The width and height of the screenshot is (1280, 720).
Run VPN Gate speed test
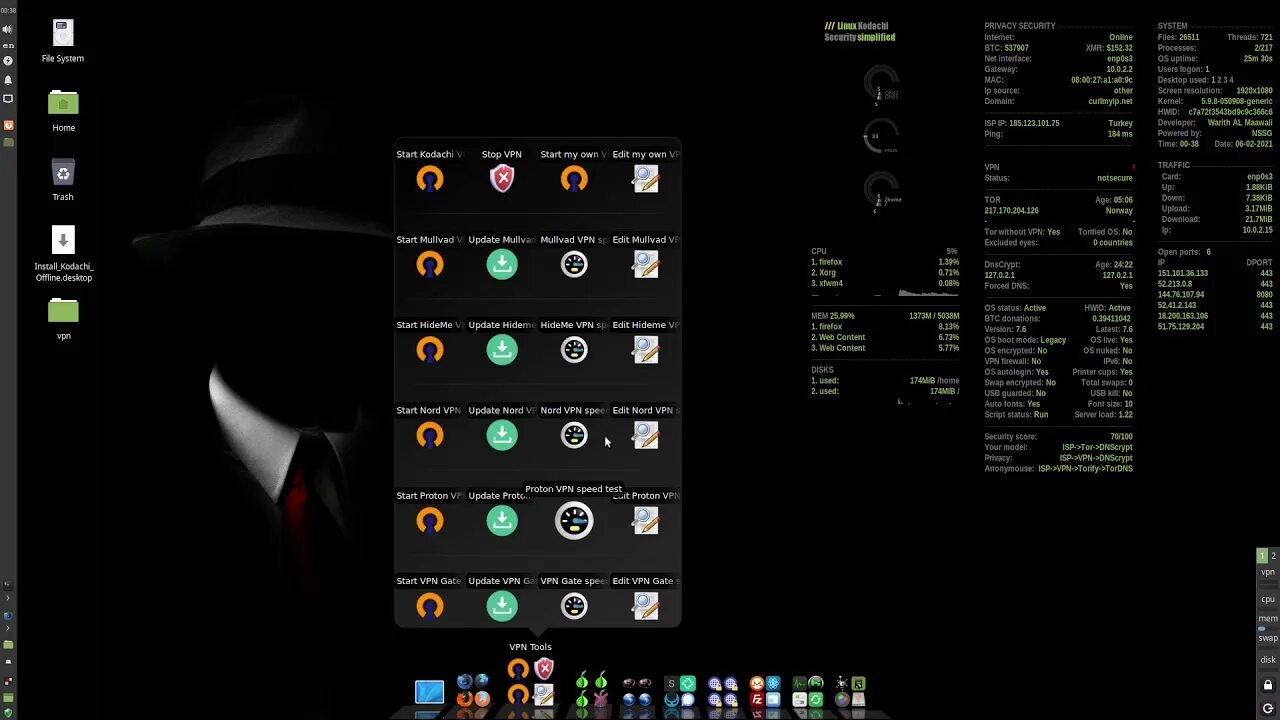tap(574, 606)
